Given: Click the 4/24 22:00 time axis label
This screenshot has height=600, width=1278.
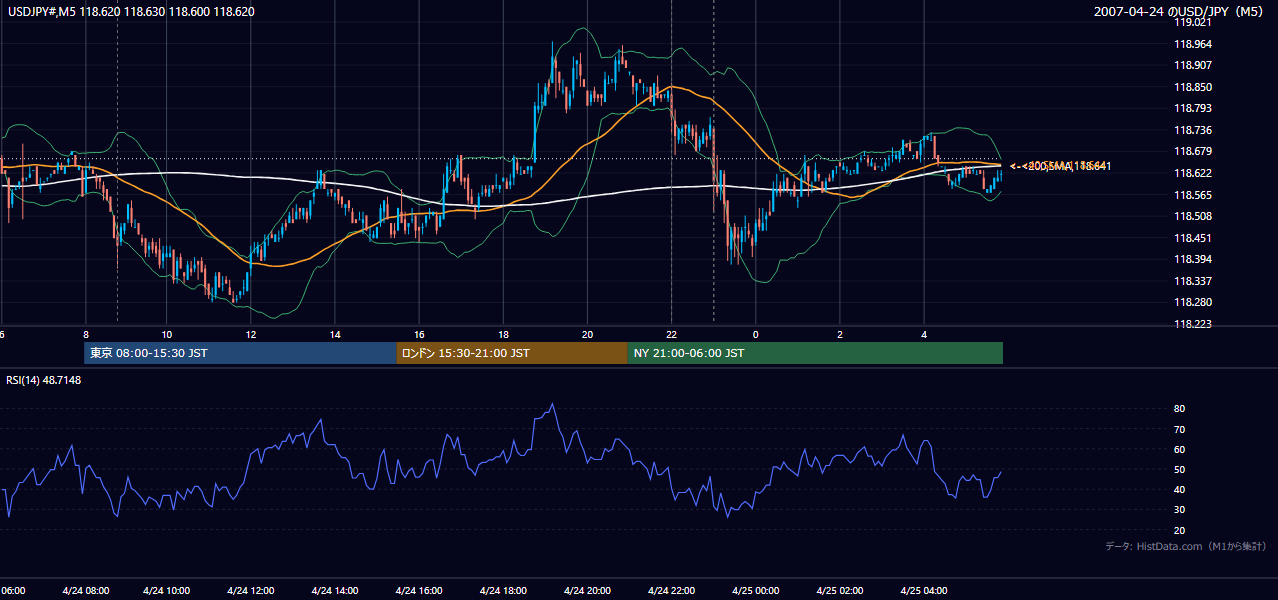Looking at the screenshot, I should coord(671,590).
